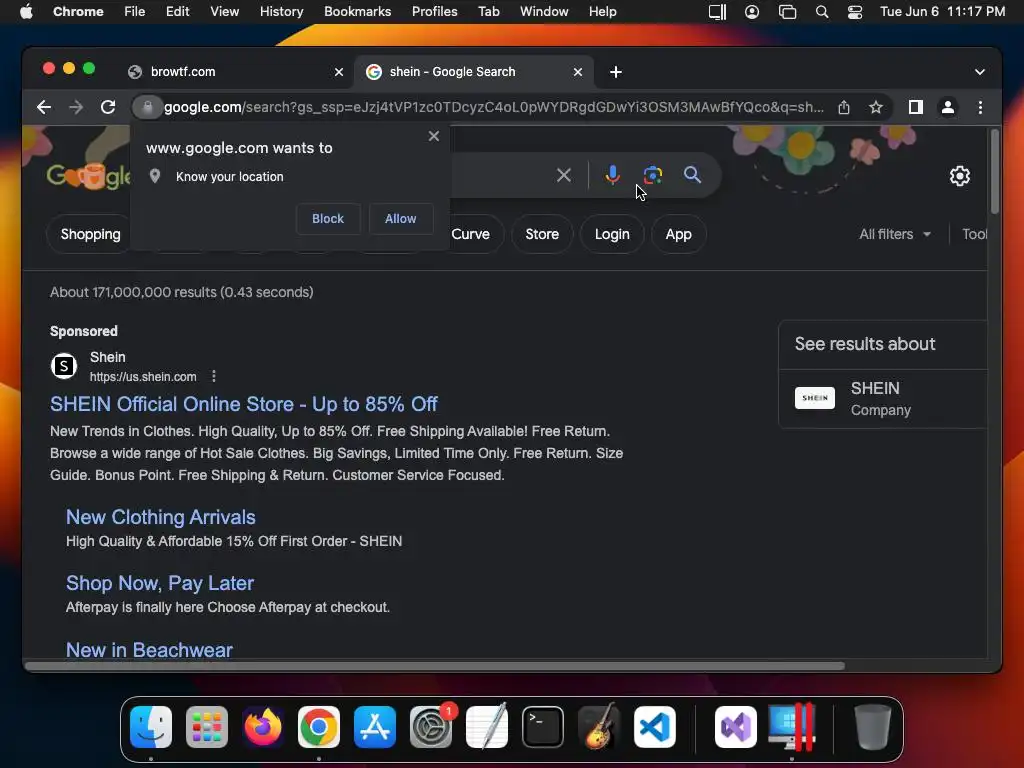
Task: Close the shein Google Search tab
Action: click(578, 72)
